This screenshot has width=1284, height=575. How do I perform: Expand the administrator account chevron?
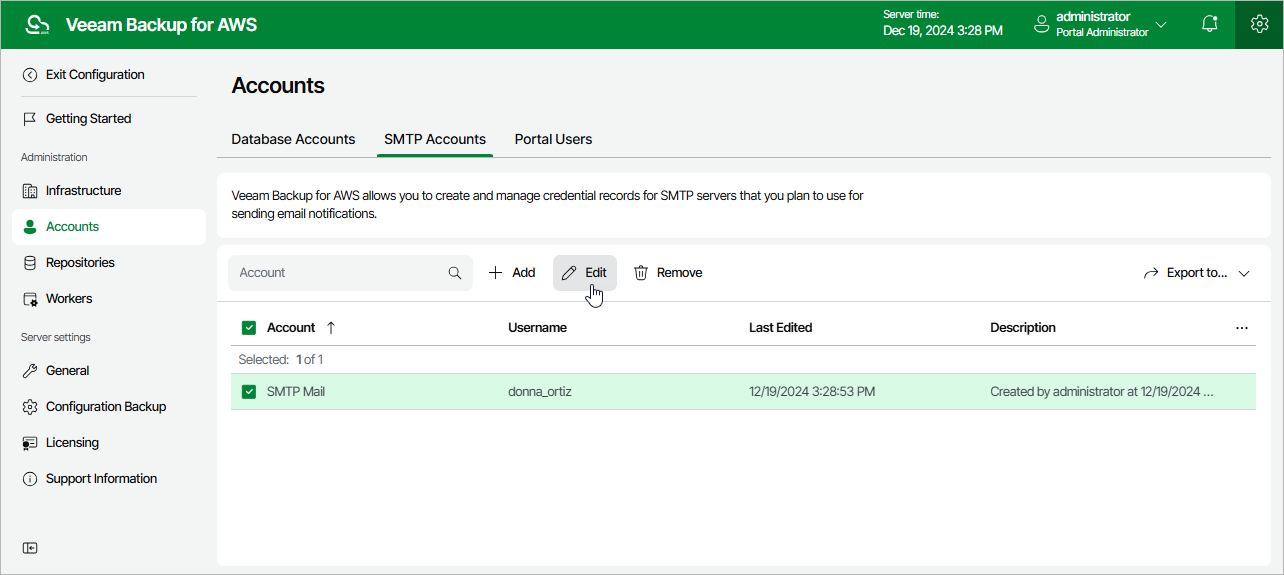click(x=1161, y=24)
